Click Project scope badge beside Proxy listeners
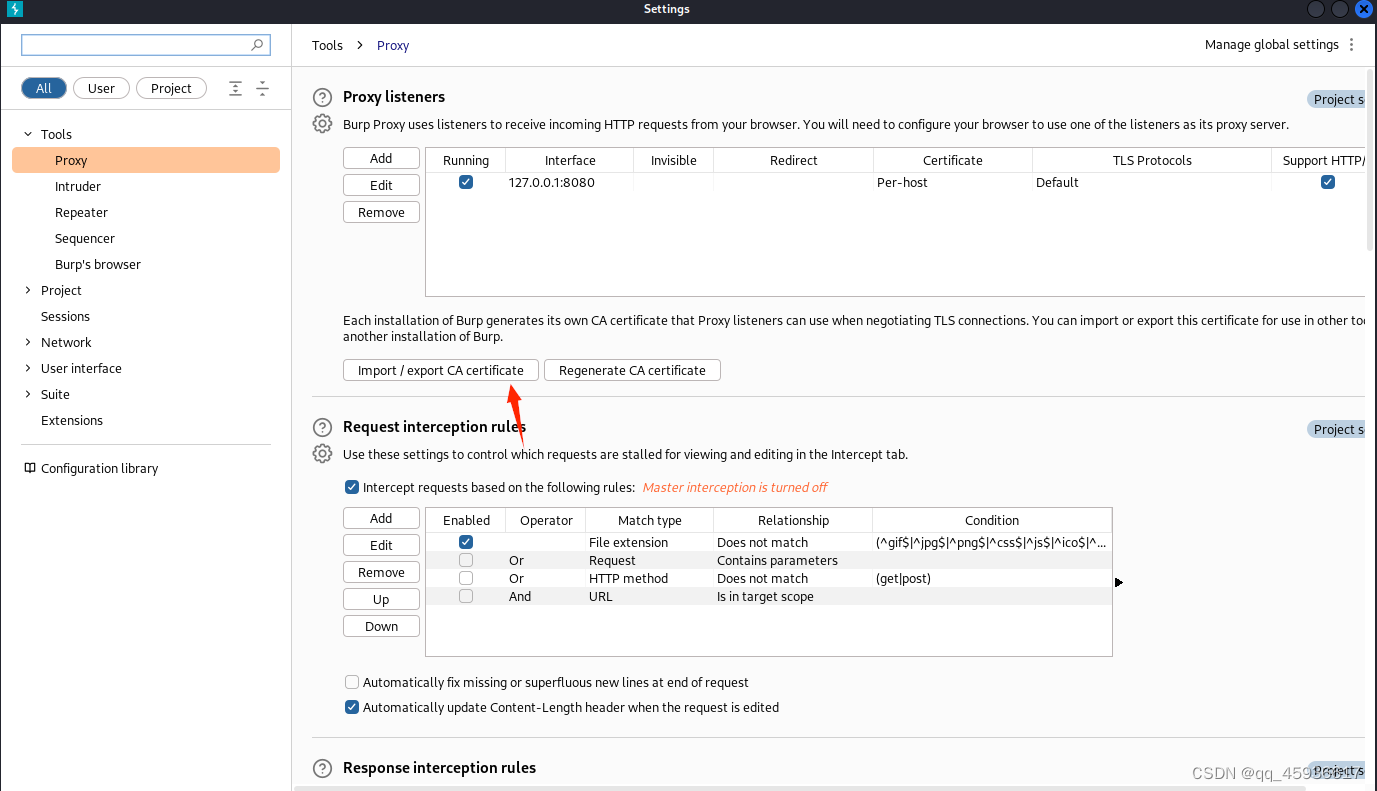The image size is (1377, 791). 1336,99
